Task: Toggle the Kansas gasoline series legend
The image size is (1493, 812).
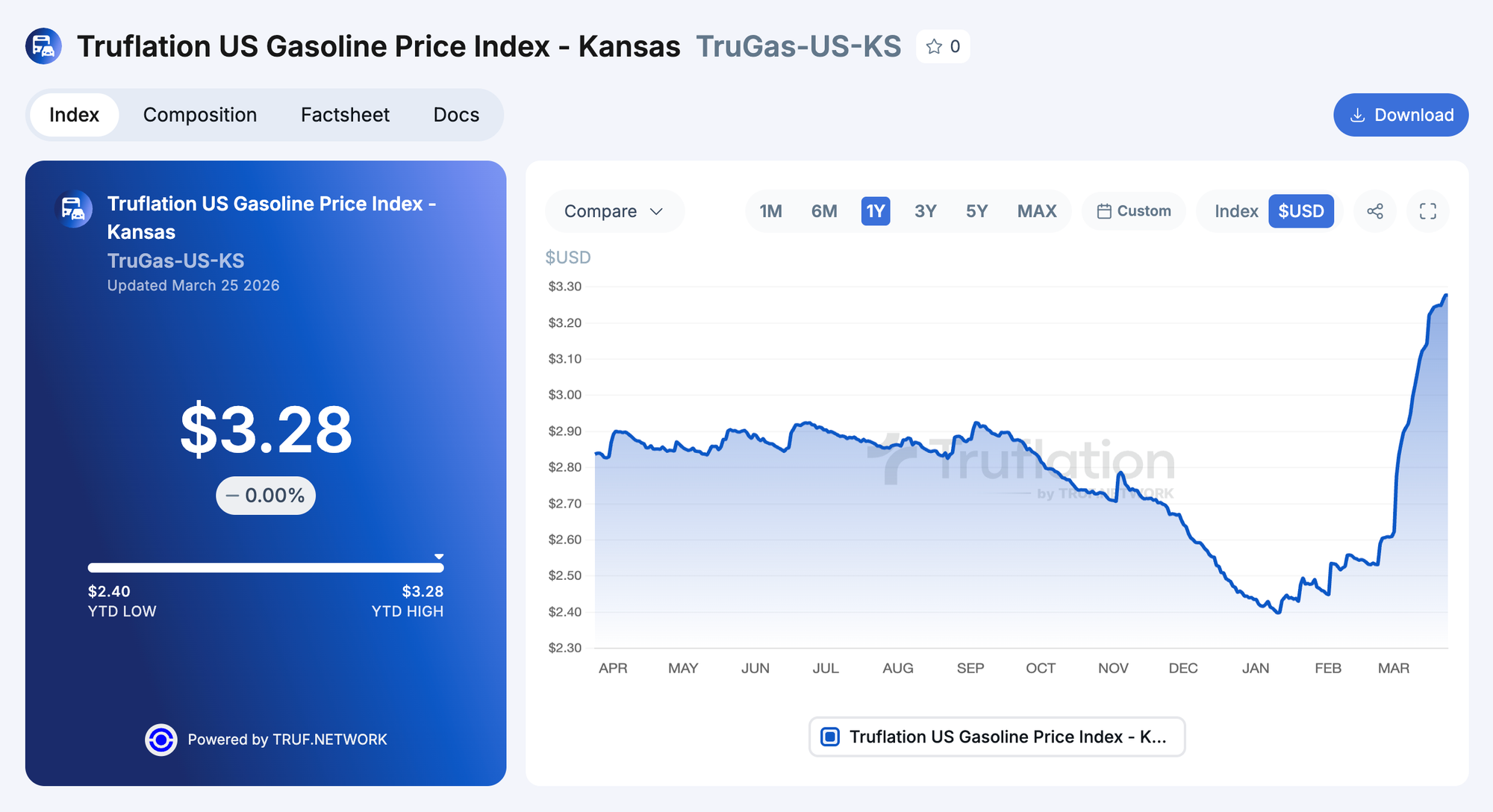Action: pyautogui.click(x=997, y=737)
